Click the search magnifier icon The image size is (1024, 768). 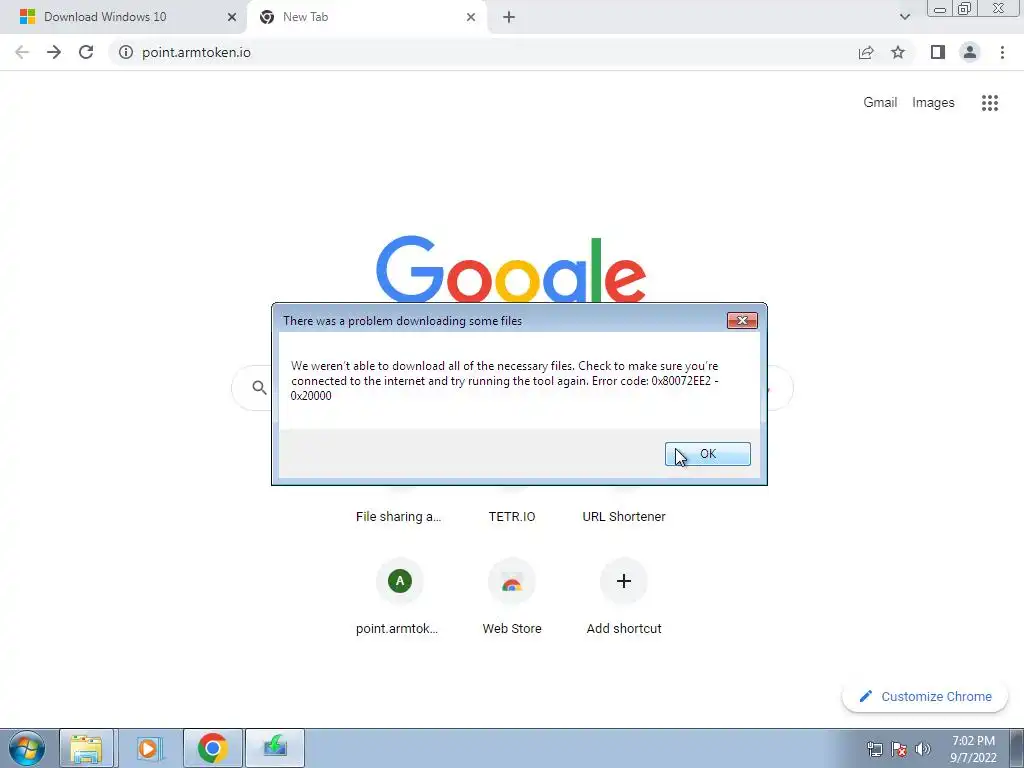click(259, 388)
